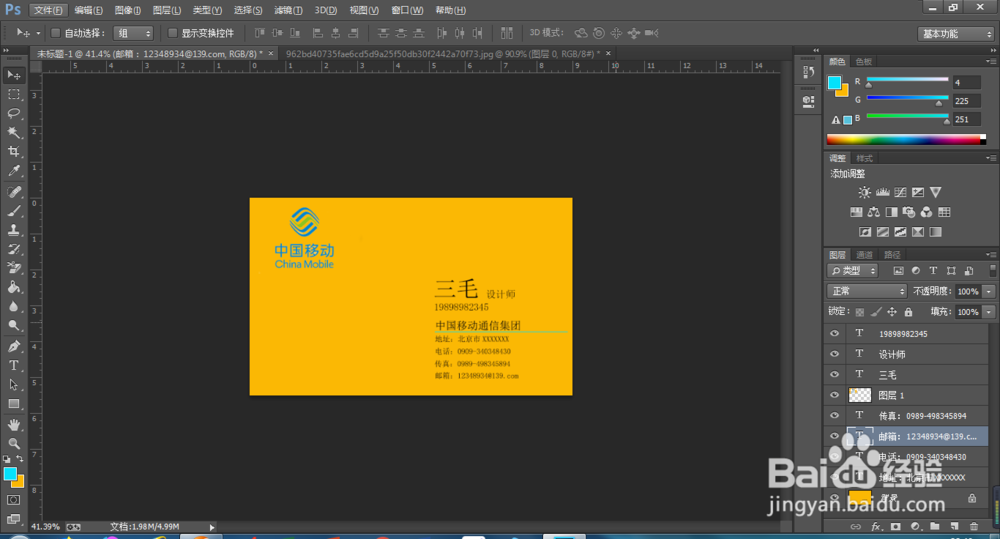The height and width of the screenshot is (539, 1000).
Task: Open the 编辑(E) menu
Action: pos(88,10)
